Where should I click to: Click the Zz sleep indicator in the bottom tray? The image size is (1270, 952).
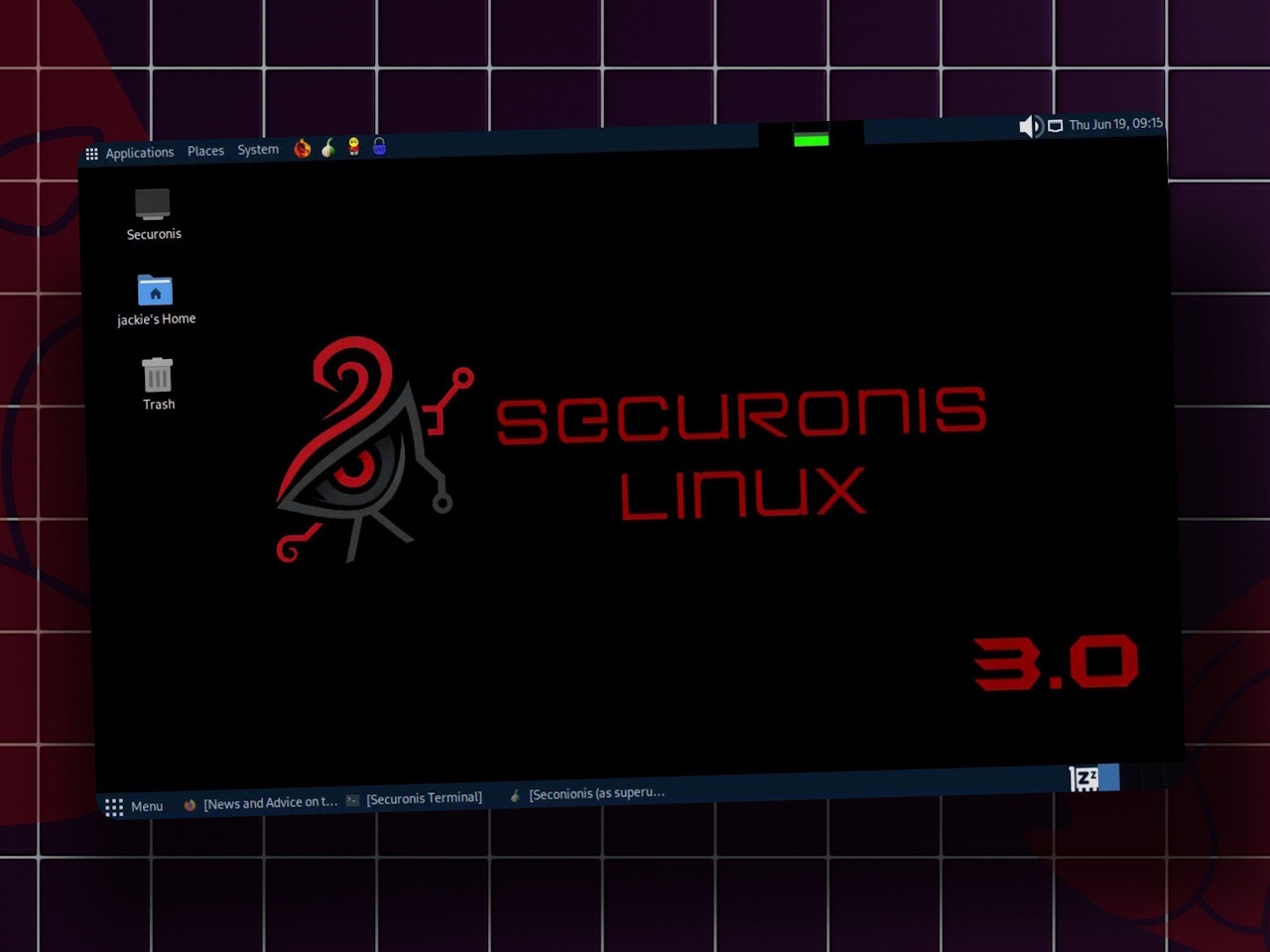tap(1084, 778)
